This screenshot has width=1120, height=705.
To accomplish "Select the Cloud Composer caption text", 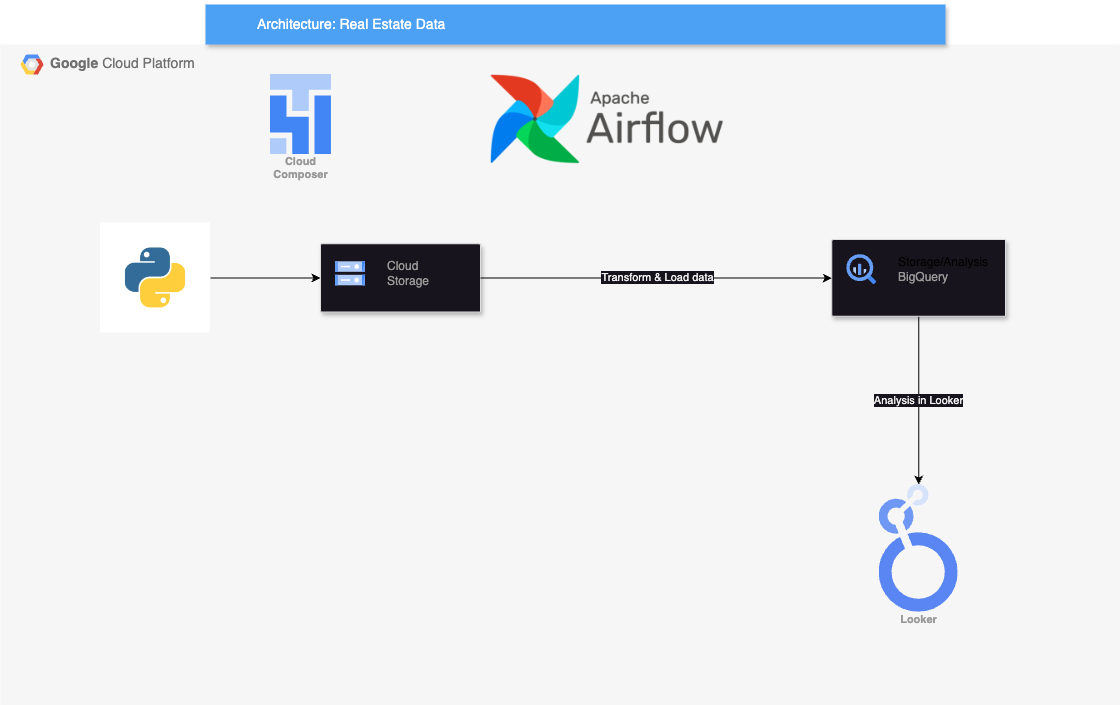I will click(x=300, y=167).
